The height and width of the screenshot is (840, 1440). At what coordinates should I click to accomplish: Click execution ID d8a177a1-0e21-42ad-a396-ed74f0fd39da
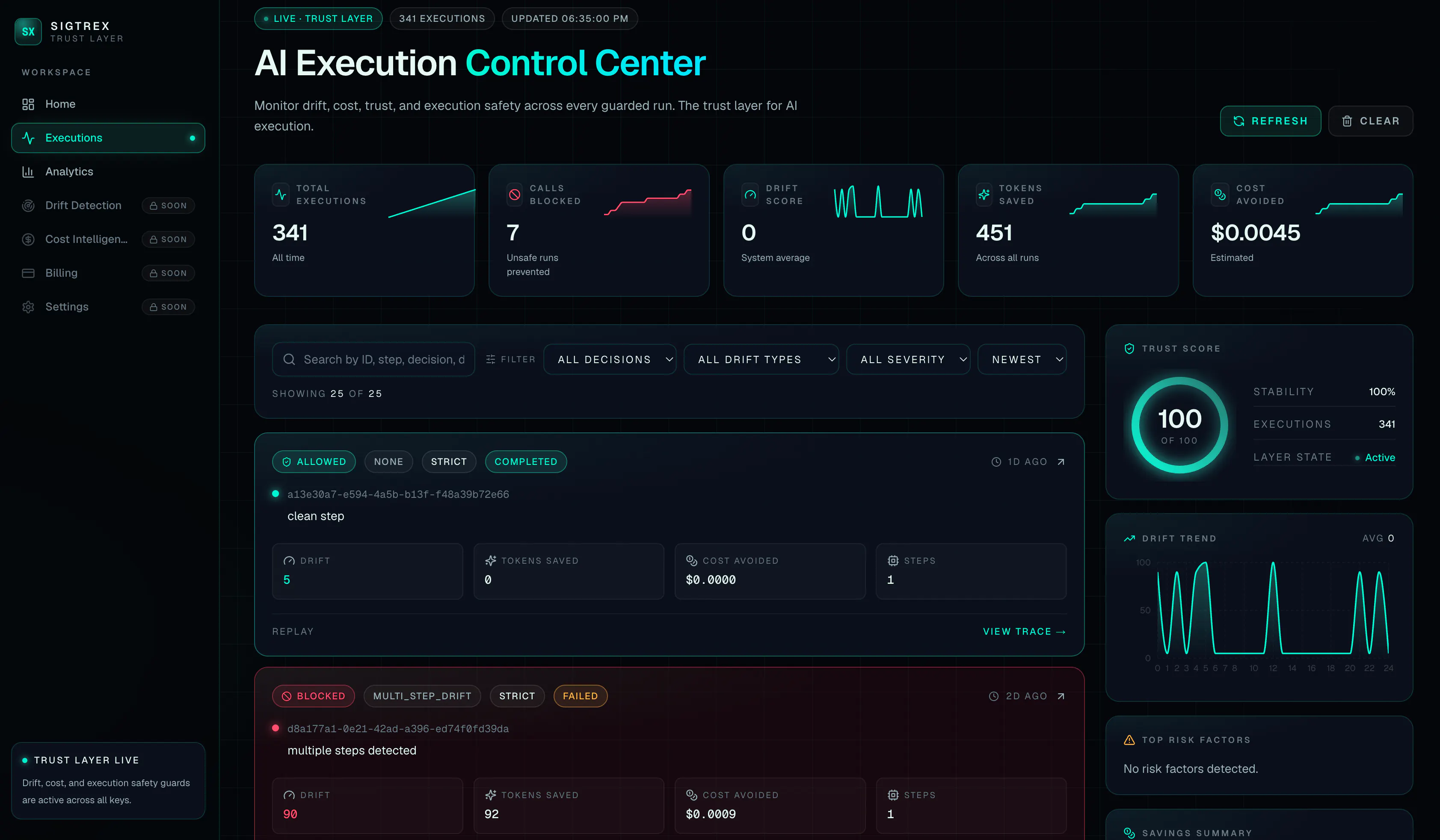point(398,728)
